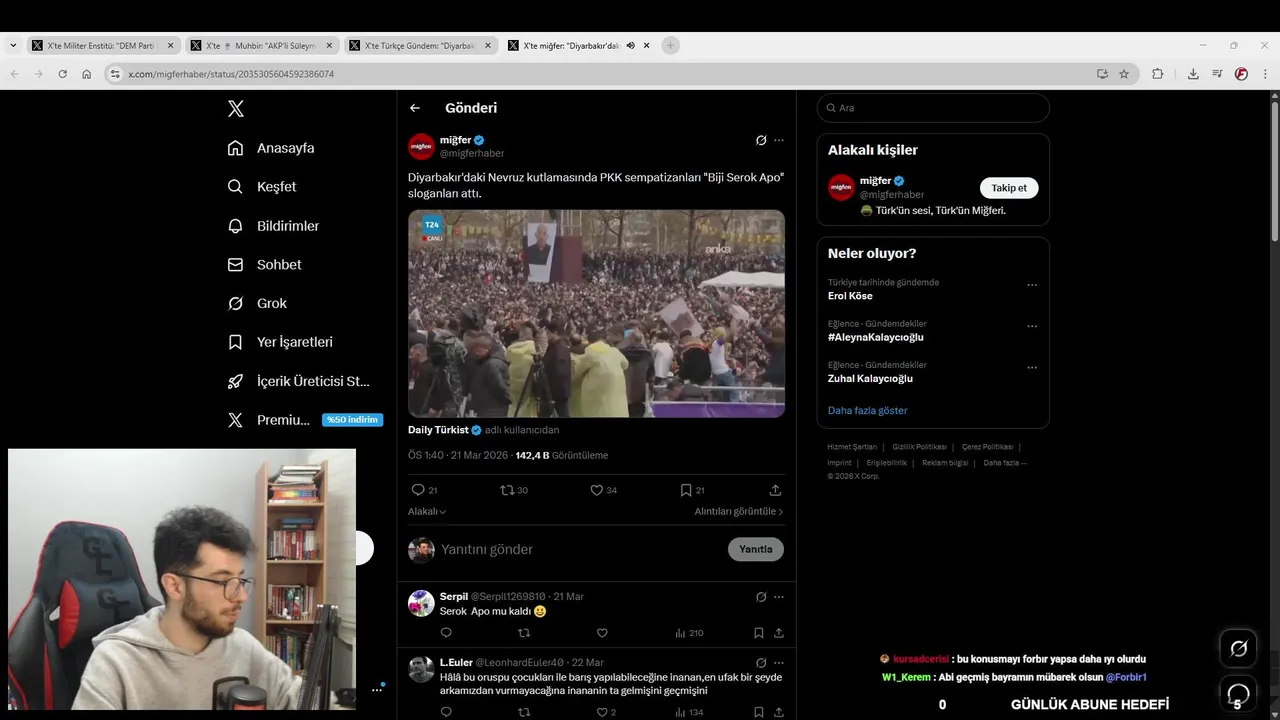Expand the Alakalı sort dropdown
The height and width of the screenshot is (720, 1280).
(x=427, y=511)
